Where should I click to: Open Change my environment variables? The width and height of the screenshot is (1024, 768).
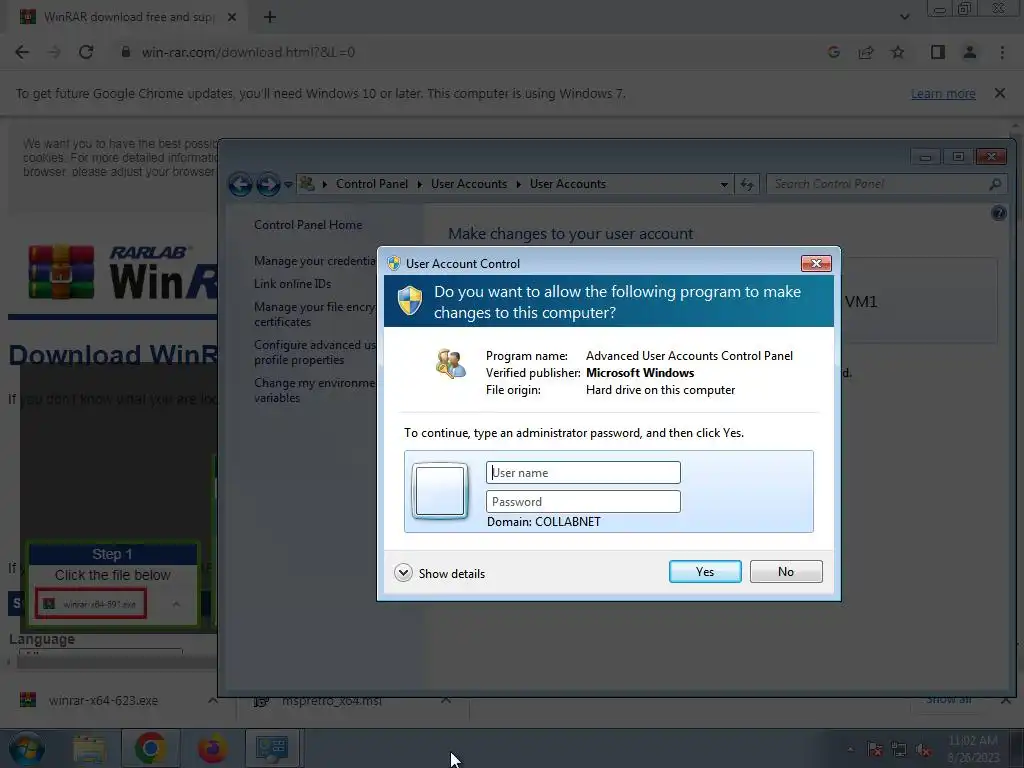tap(315, 390)
